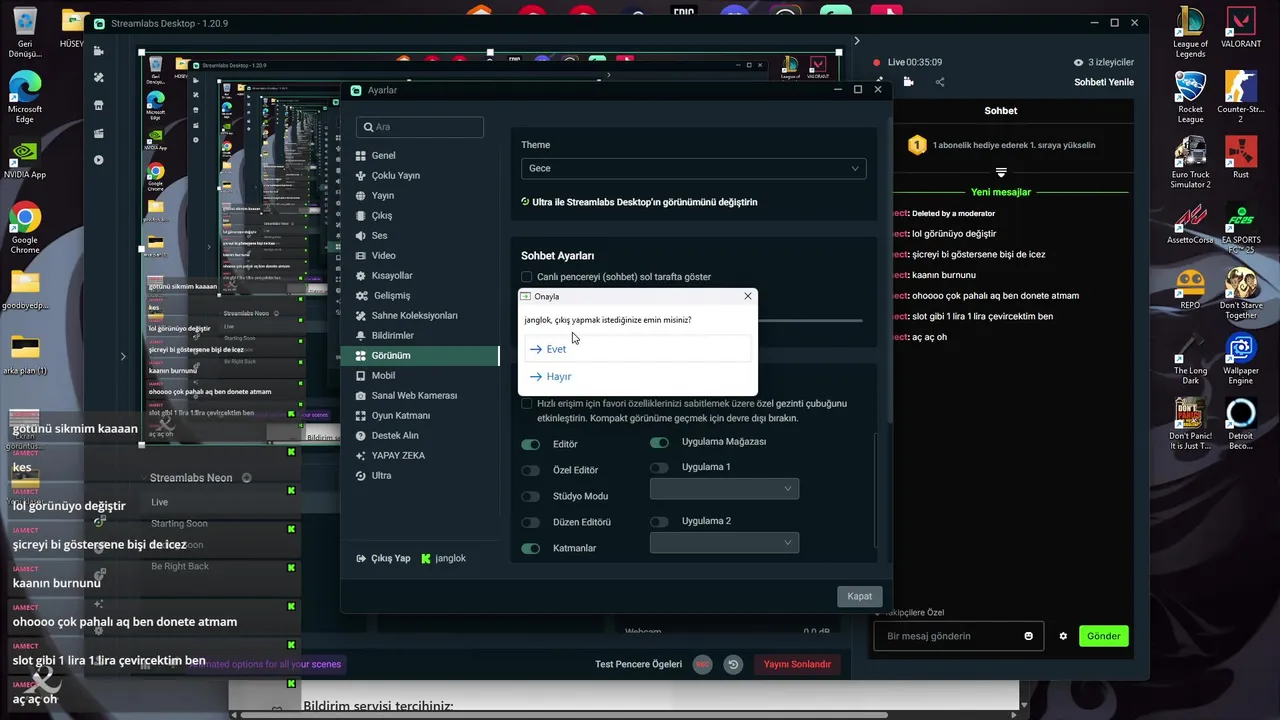Toggle the Uygulama Mağazası switch
The width and height of the screenshot is (1280, 720).
[659, 442]
